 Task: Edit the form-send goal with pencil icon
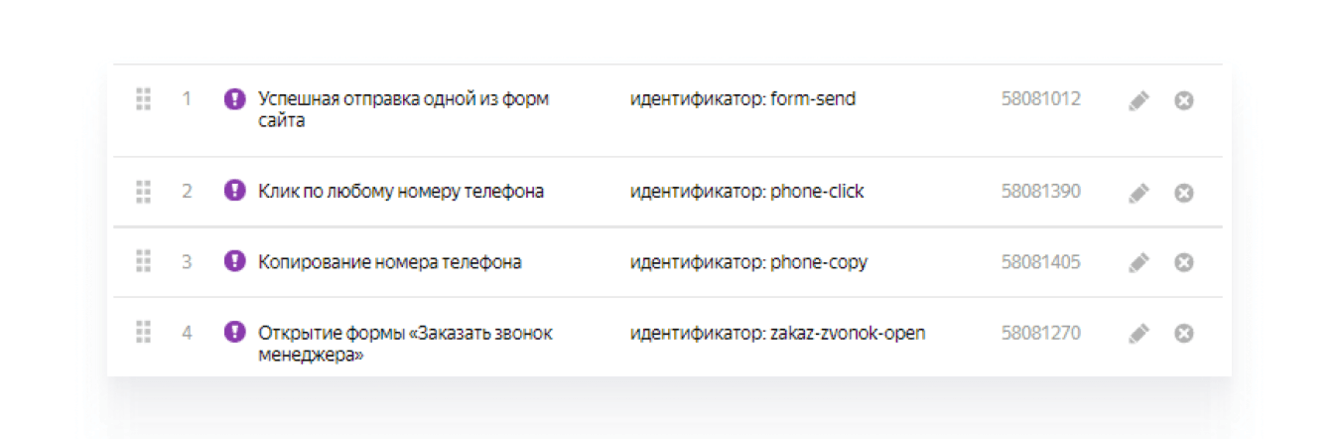pos(1138,101)
